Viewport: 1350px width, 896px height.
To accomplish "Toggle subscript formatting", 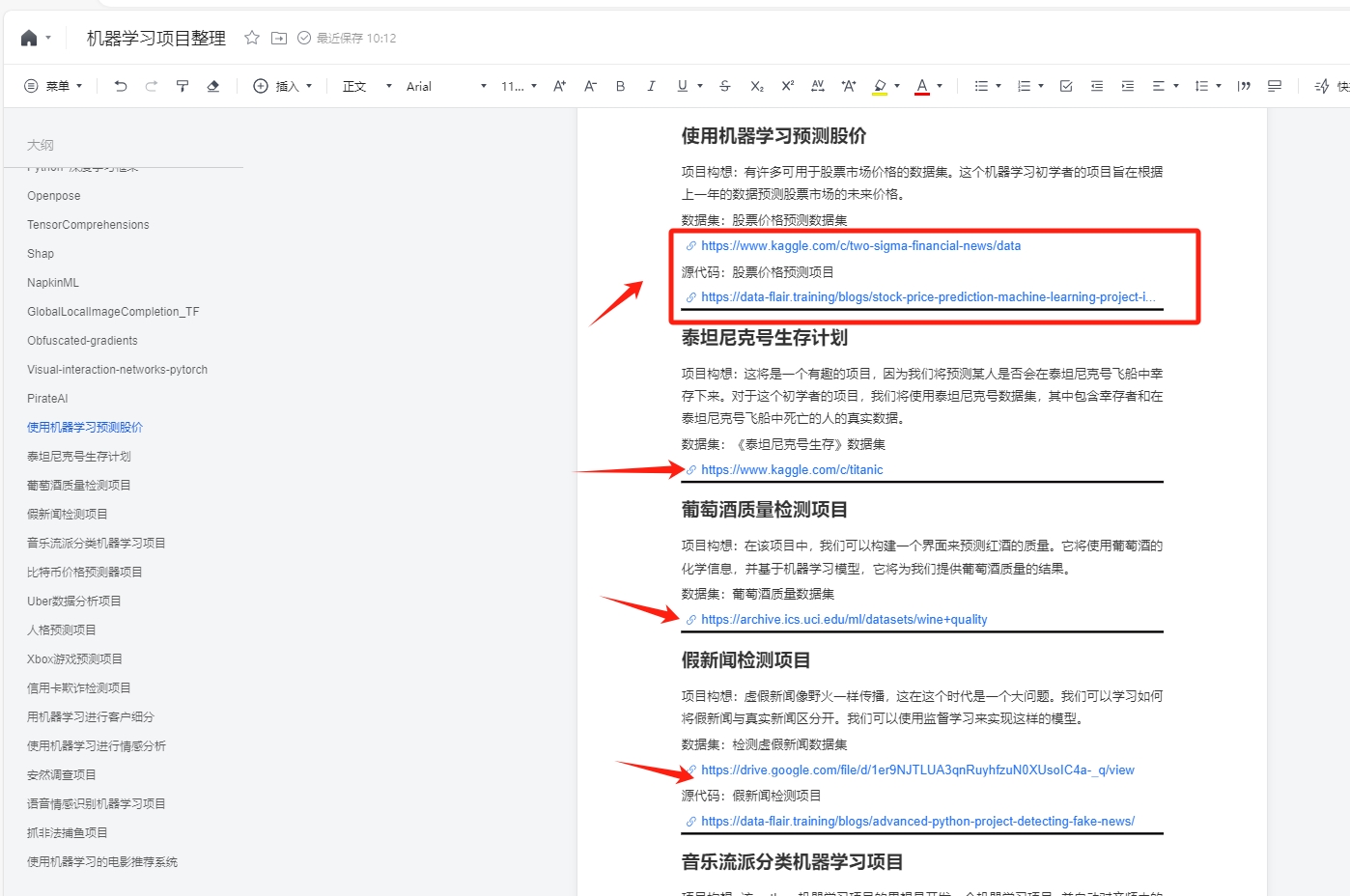I will point(757,86).
